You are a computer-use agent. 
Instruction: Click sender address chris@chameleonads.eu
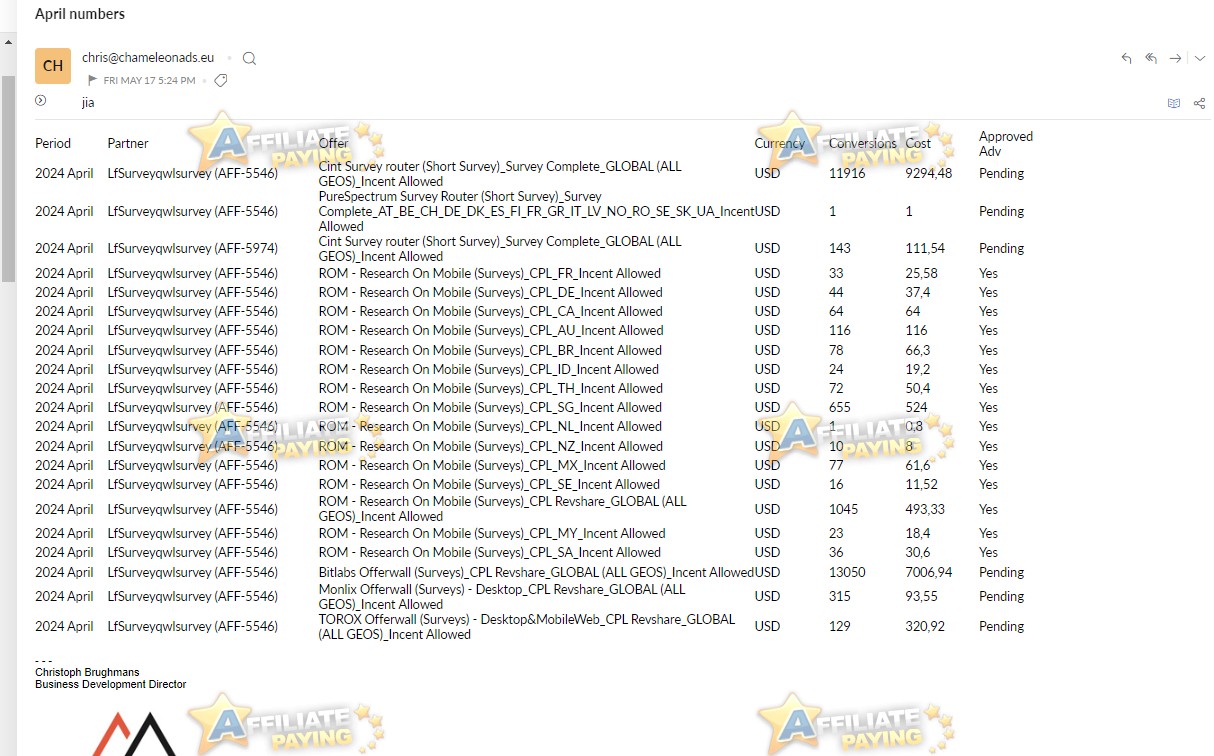[x=148, y=58]
